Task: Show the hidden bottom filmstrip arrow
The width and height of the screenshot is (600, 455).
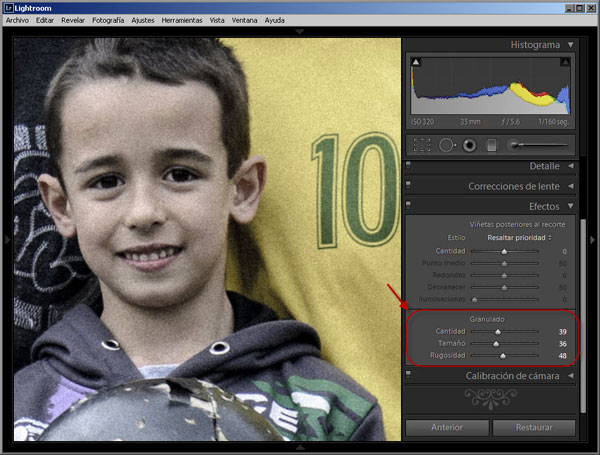Action: (300, 447)
